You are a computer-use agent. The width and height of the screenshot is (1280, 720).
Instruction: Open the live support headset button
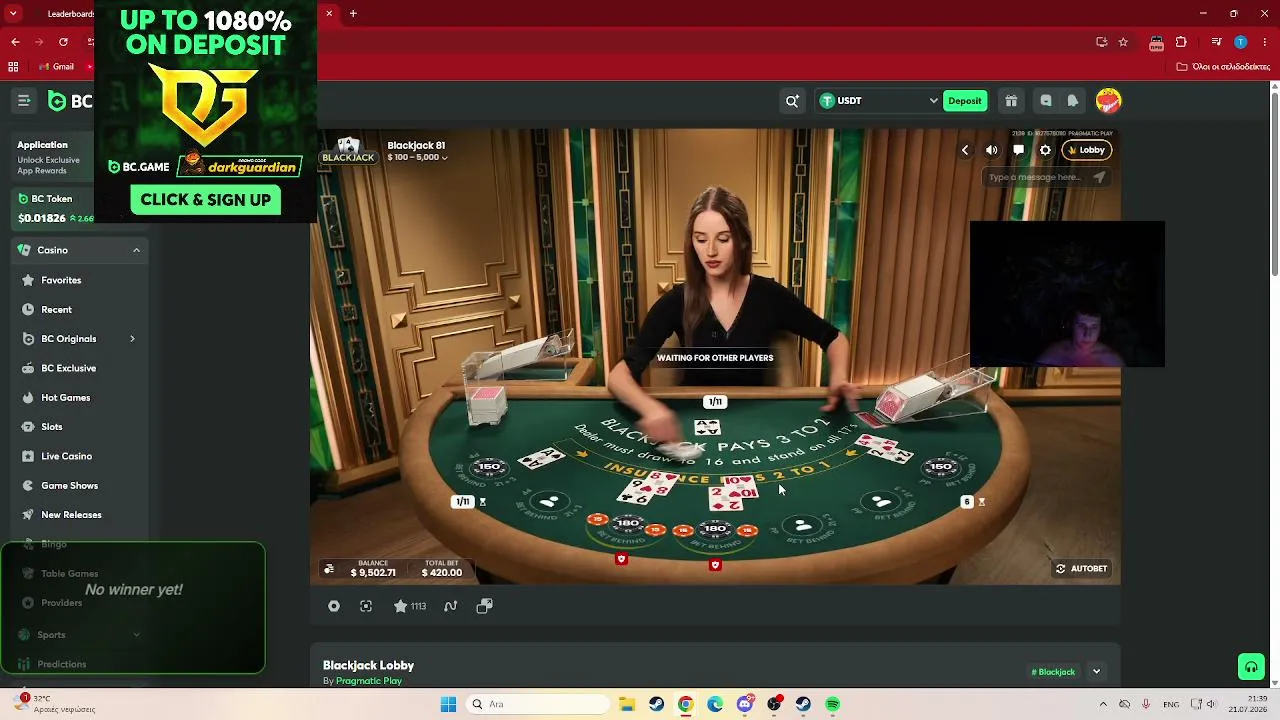click(x=1250, y=666)
